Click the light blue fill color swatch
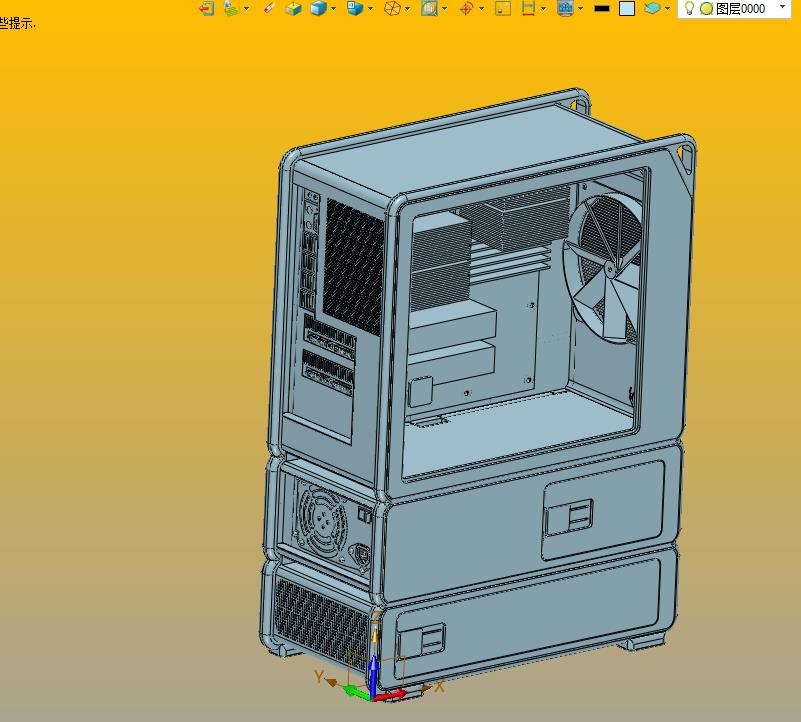801x722 pixels. pyautogui.click(x=627, y=9)
